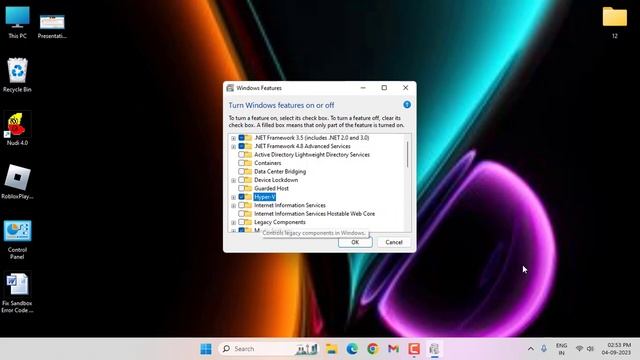Click the microphone tray icon
The image size is (640, 360).
point(544,349)
